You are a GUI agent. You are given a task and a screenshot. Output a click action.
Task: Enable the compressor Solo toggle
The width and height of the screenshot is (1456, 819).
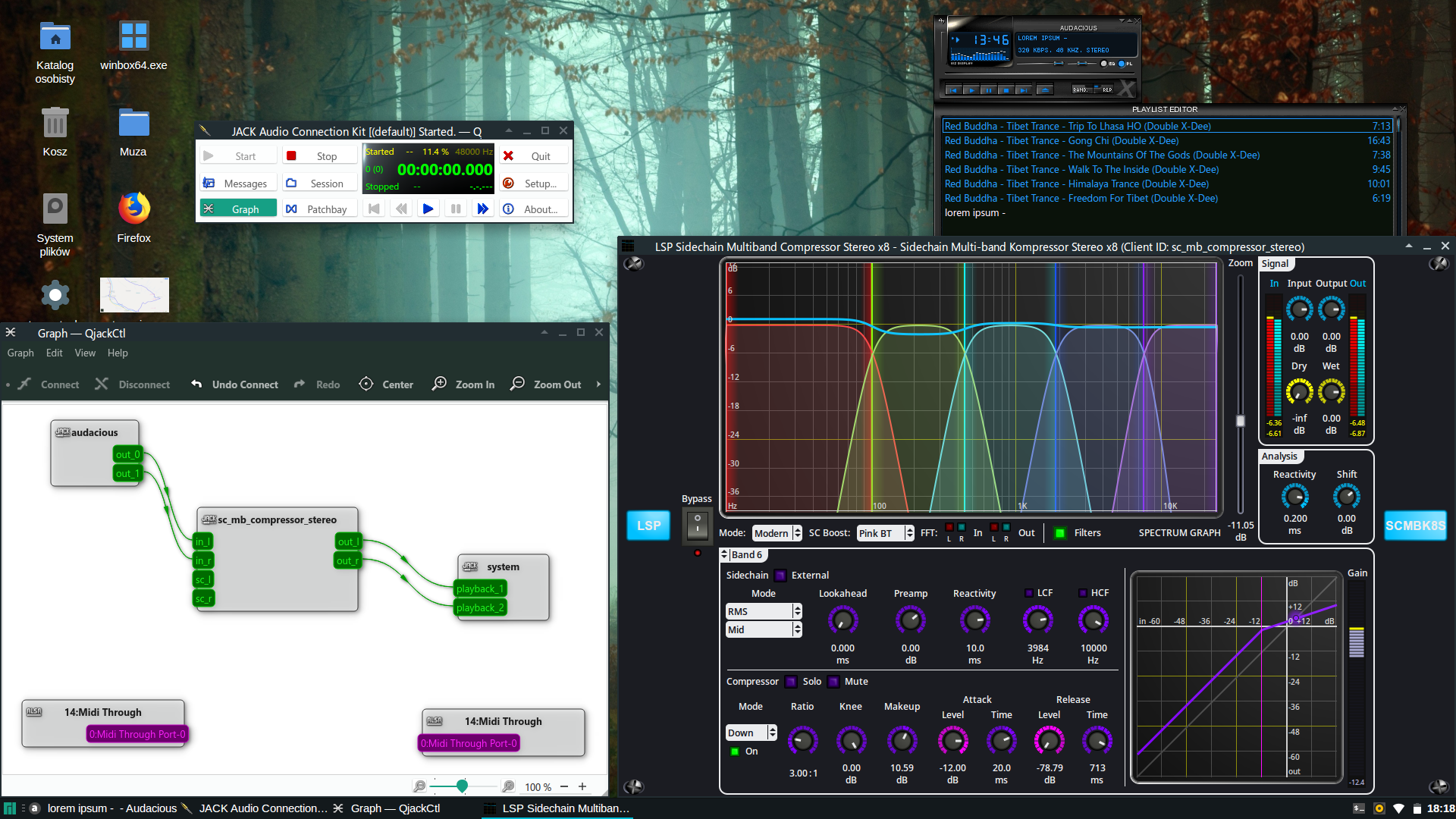click(791, 681)
